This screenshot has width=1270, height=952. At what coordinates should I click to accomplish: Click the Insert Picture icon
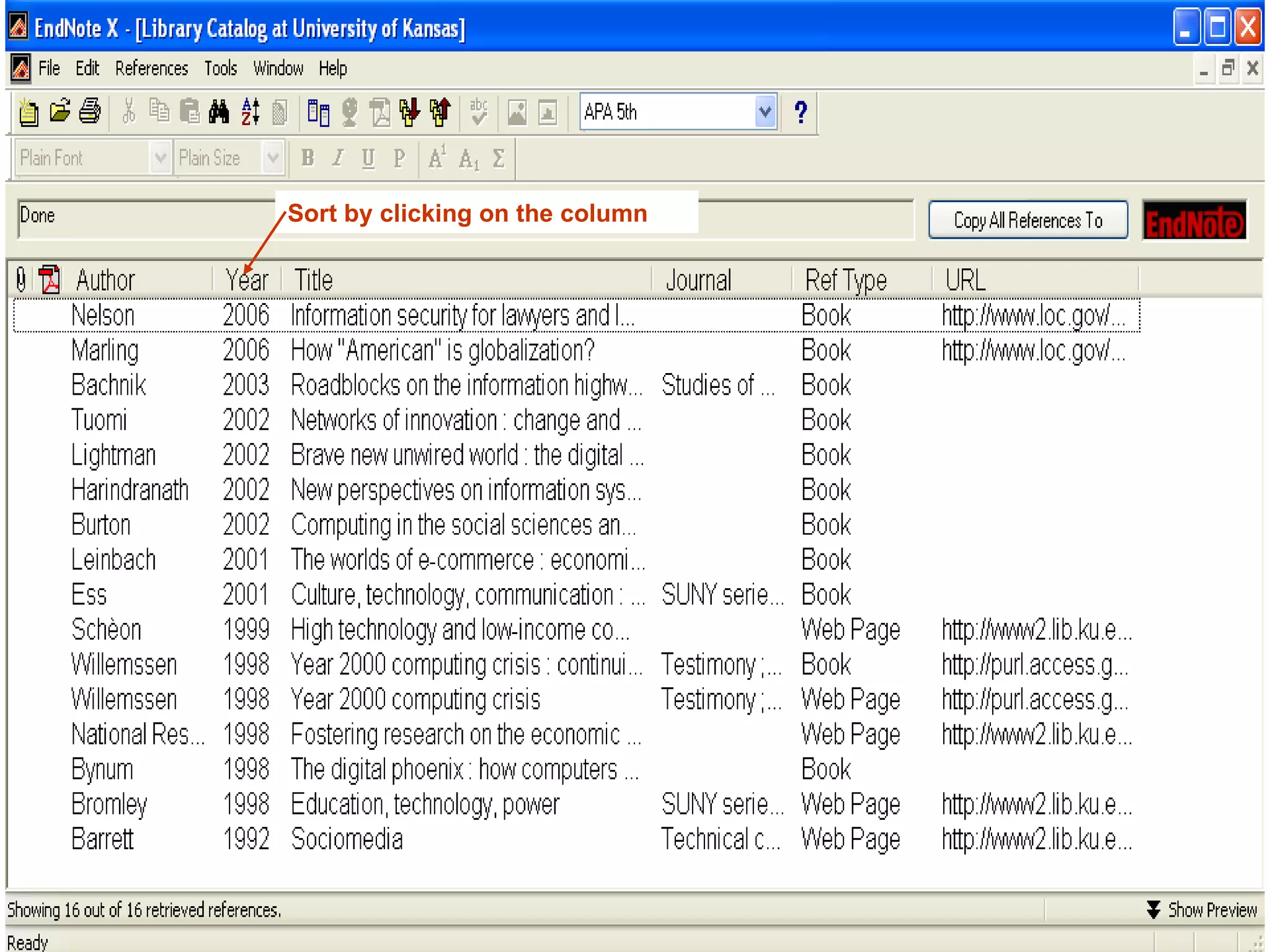click(x=517, y=113)
